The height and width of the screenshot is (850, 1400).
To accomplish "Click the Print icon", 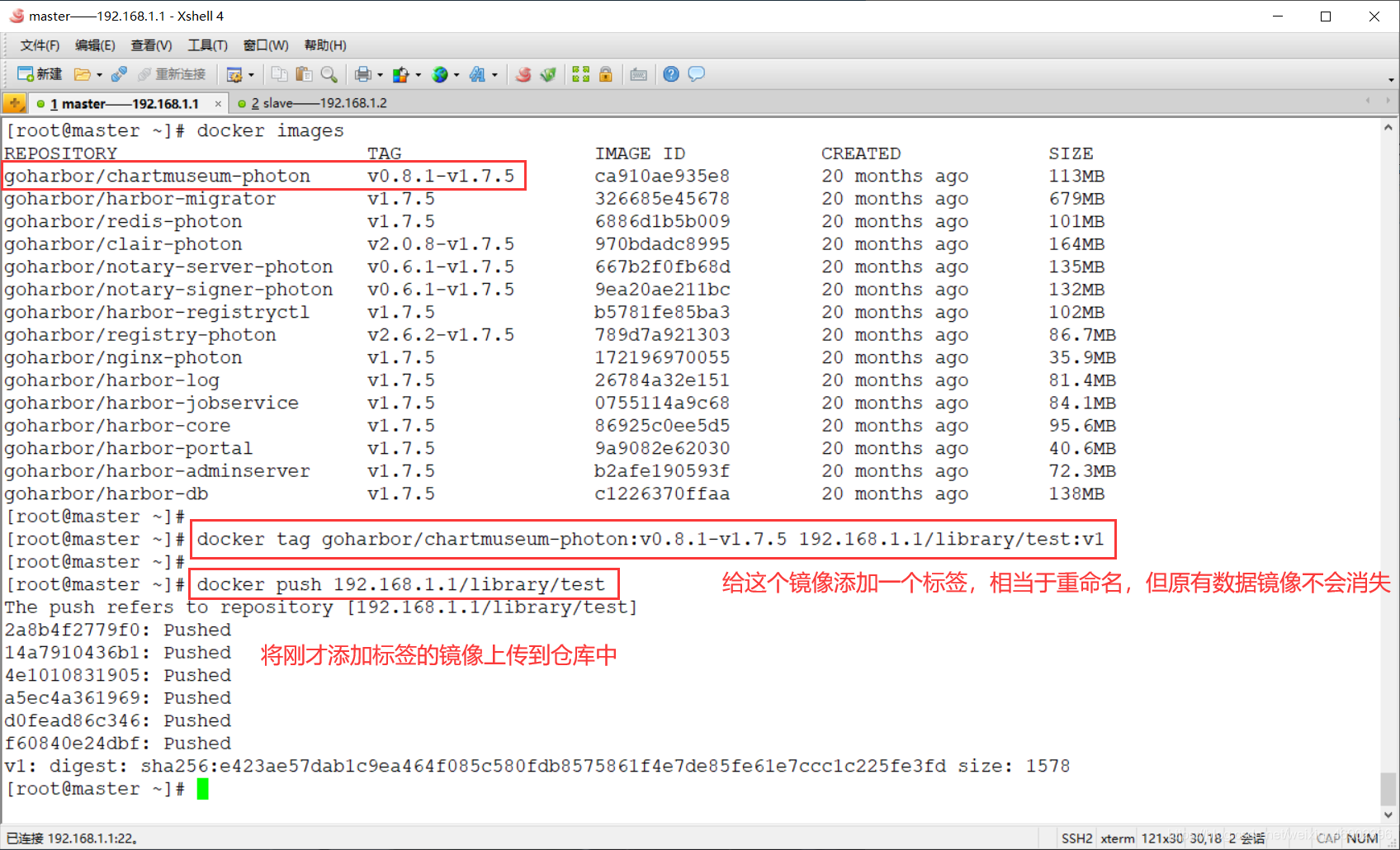I will [x=362, y=74].
